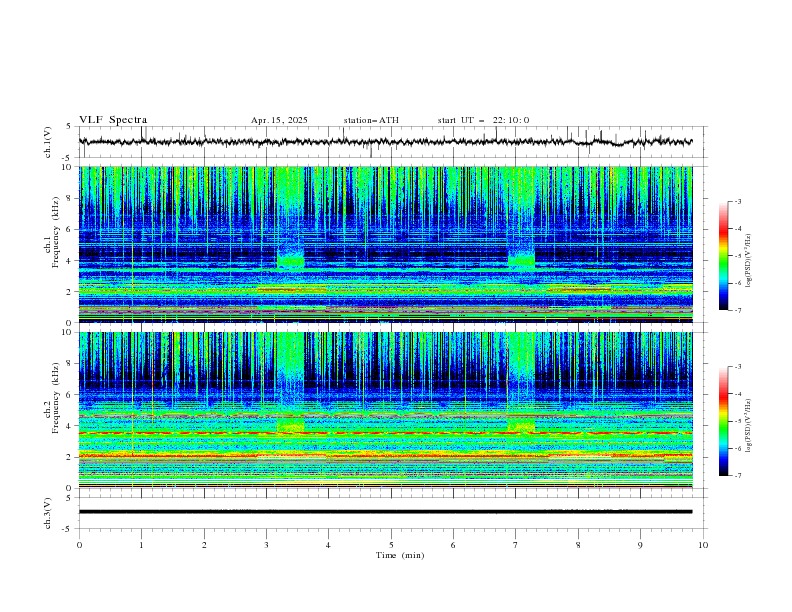Click the time axis tick label "1"
Screen dimensions: 792x612
(x=141, y=545)
